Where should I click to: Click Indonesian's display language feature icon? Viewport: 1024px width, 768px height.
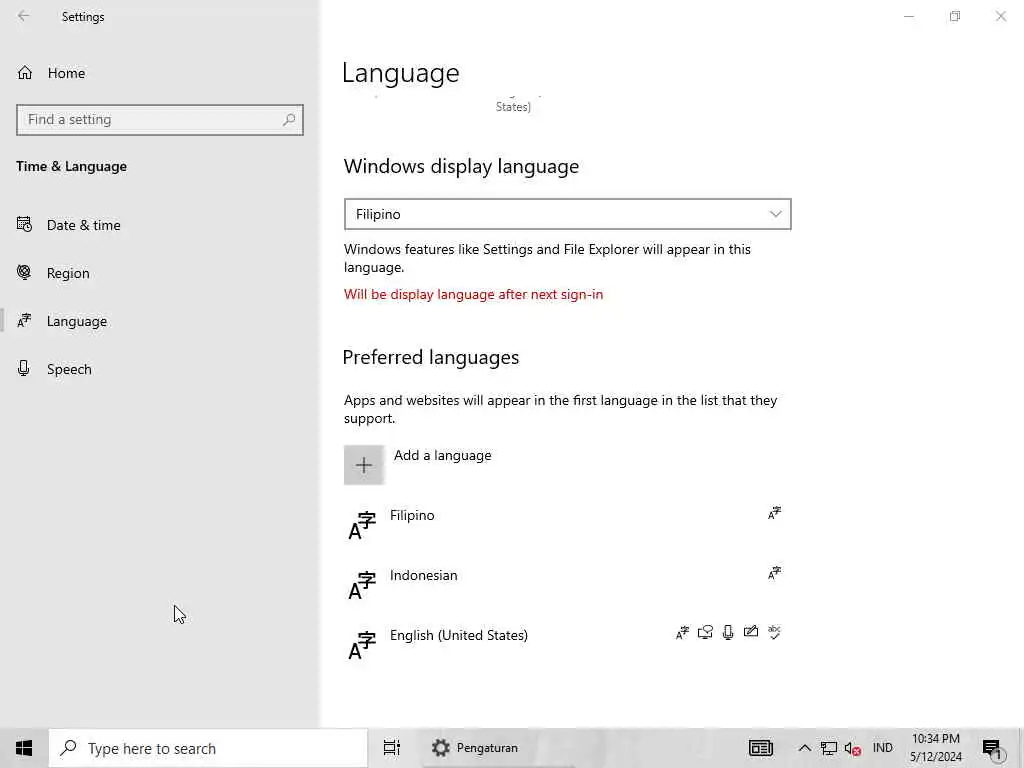[775, 573]
